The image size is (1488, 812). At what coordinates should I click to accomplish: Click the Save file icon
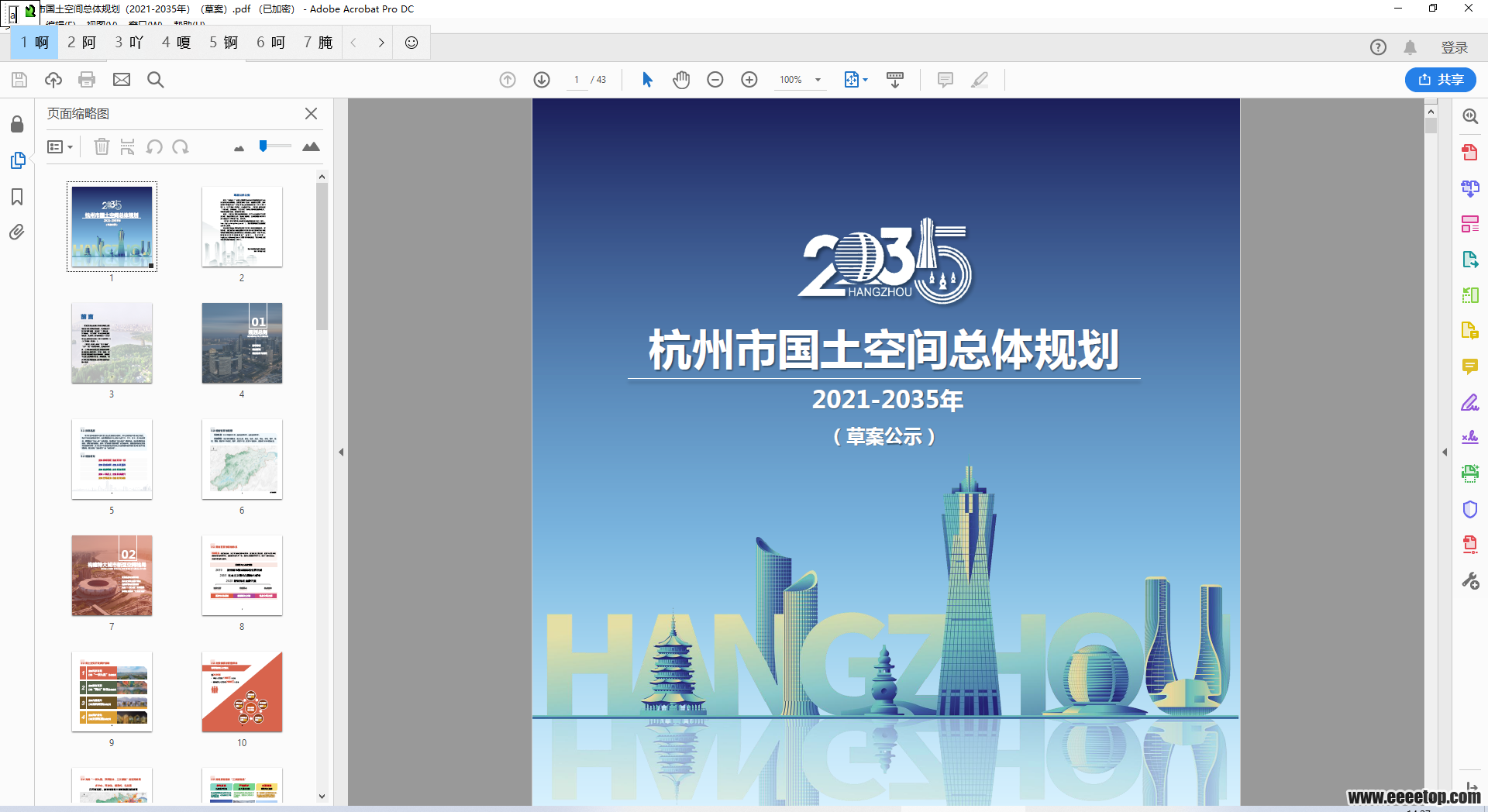tap(19, 80)
